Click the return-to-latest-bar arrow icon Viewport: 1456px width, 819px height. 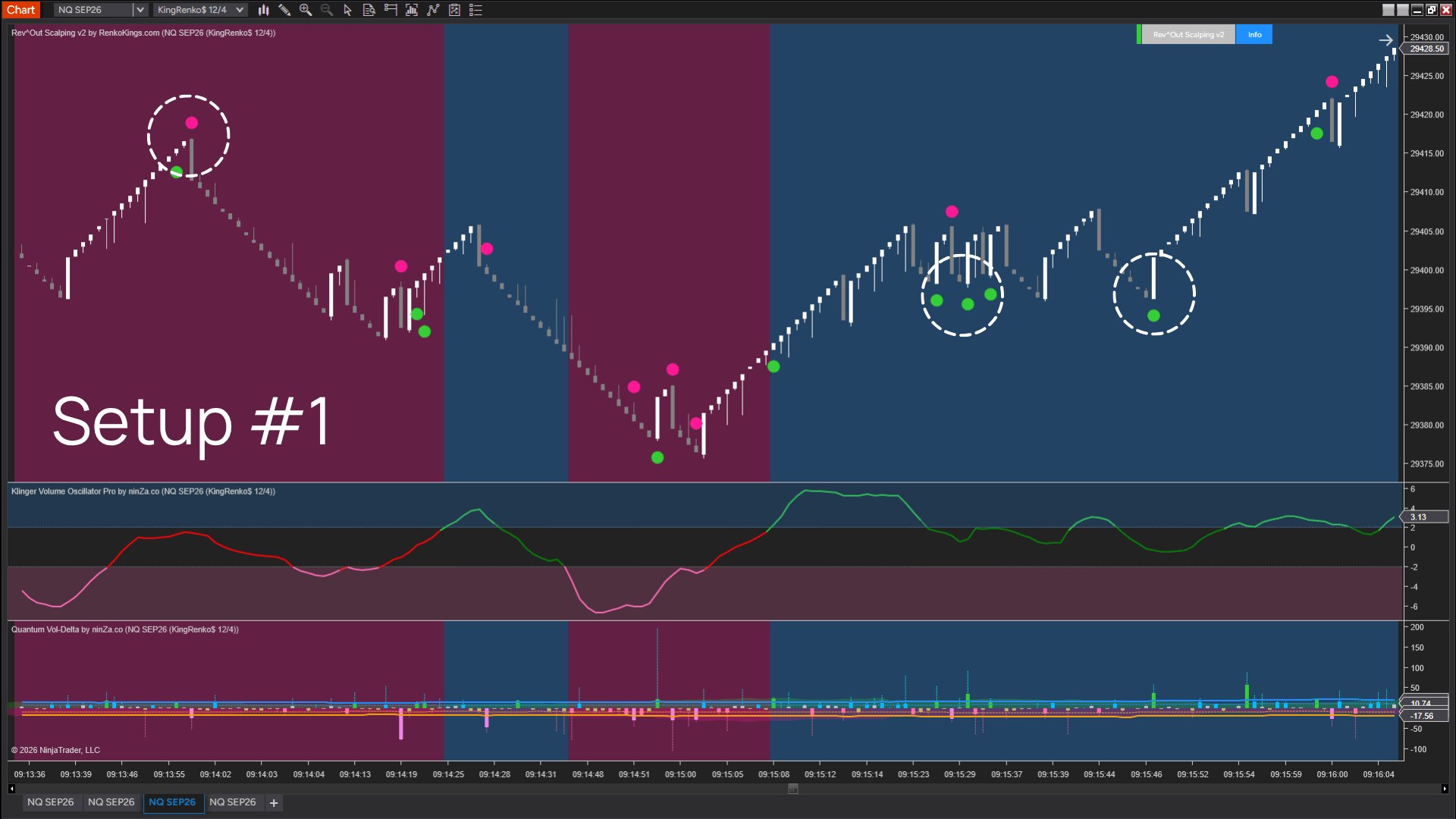1385,40
